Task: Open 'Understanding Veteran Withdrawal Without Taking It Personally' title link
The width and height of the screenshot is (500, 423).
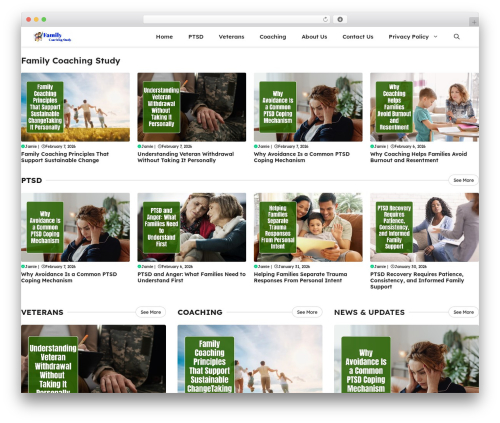Action: pos(186,157)
